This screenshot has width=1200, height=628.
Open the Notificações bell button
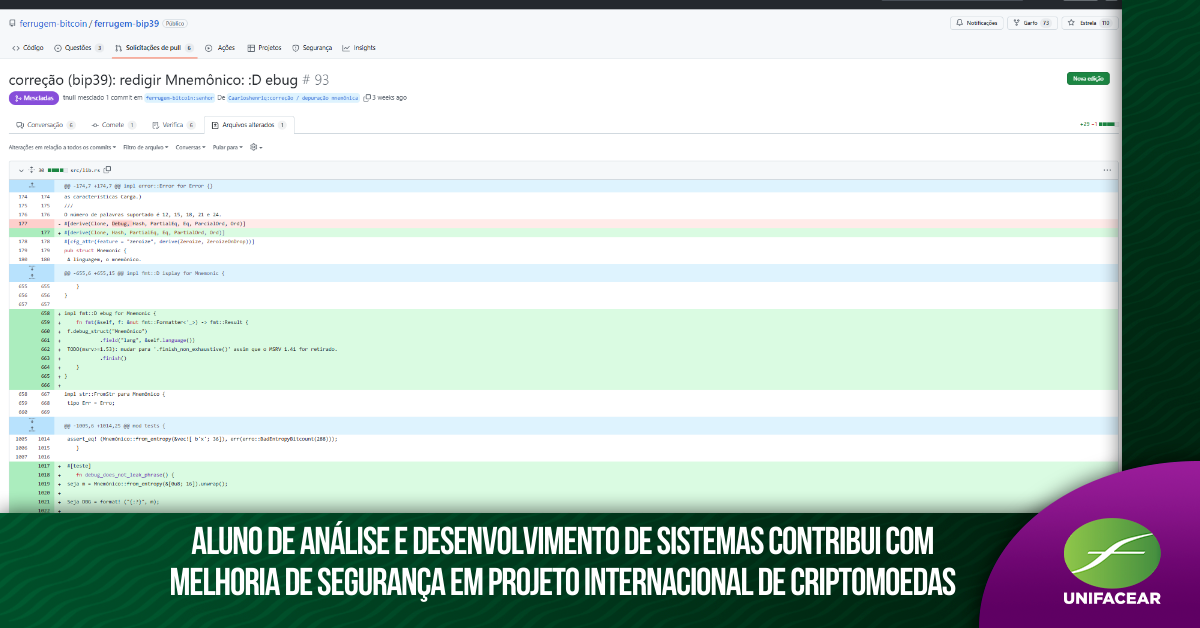tap(977, 23)
